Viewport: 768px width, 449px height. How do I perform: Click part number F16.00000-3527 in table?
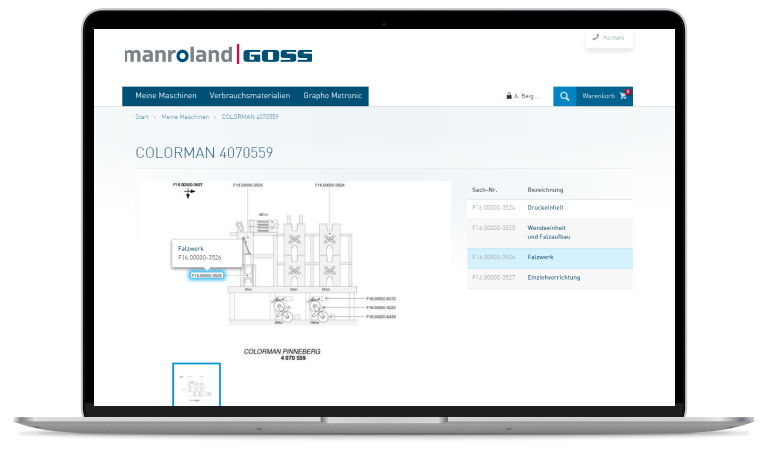[x=494, y=278]
